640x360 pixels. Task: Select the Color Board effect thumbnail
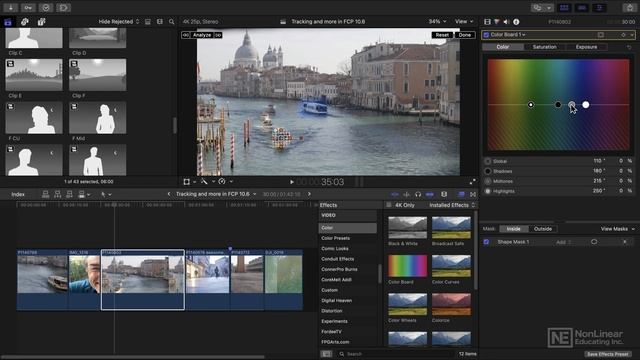click(407, 266)
